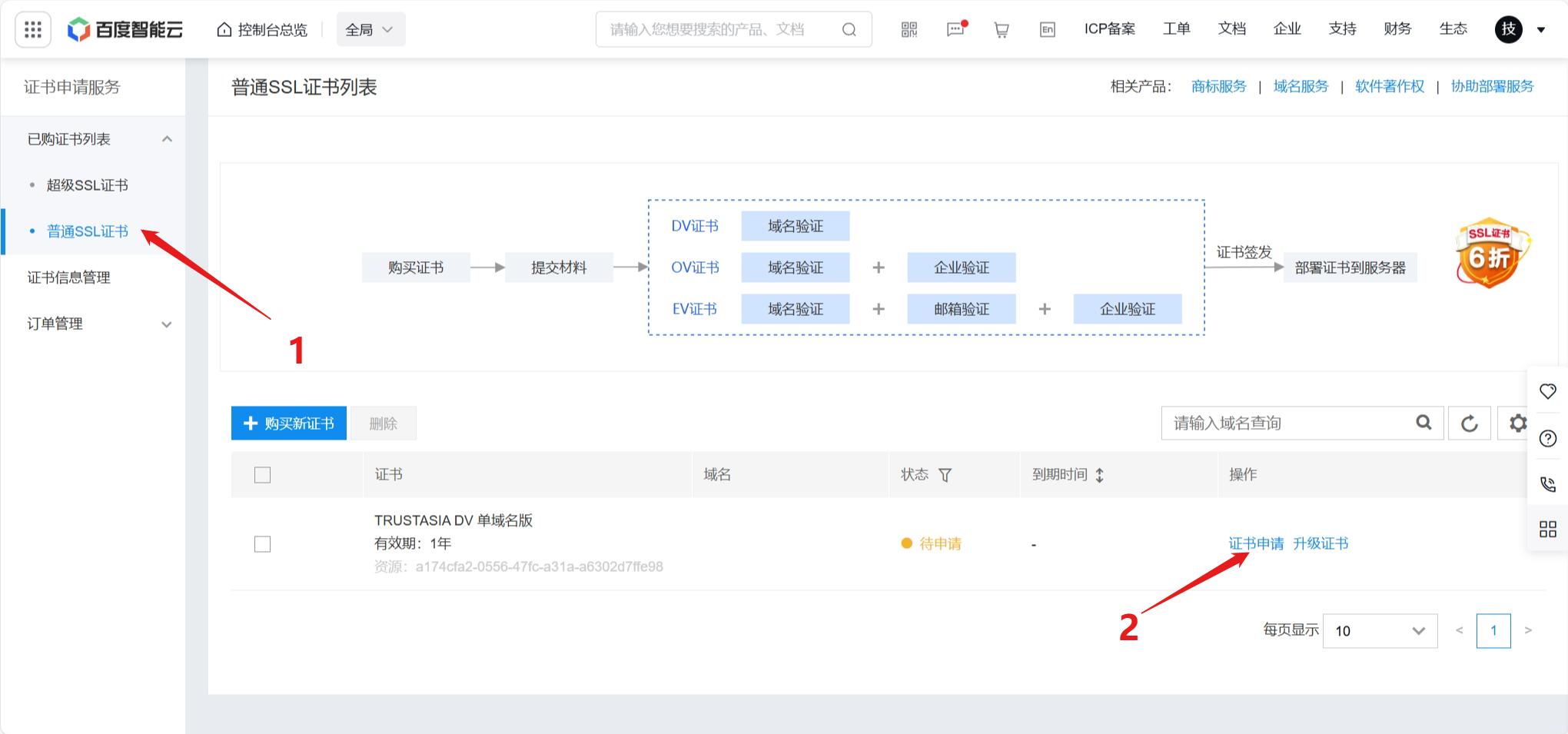Open 域名服务 related product link
This screenshot has width=1568, height=734.
(x=1301, y=86)
